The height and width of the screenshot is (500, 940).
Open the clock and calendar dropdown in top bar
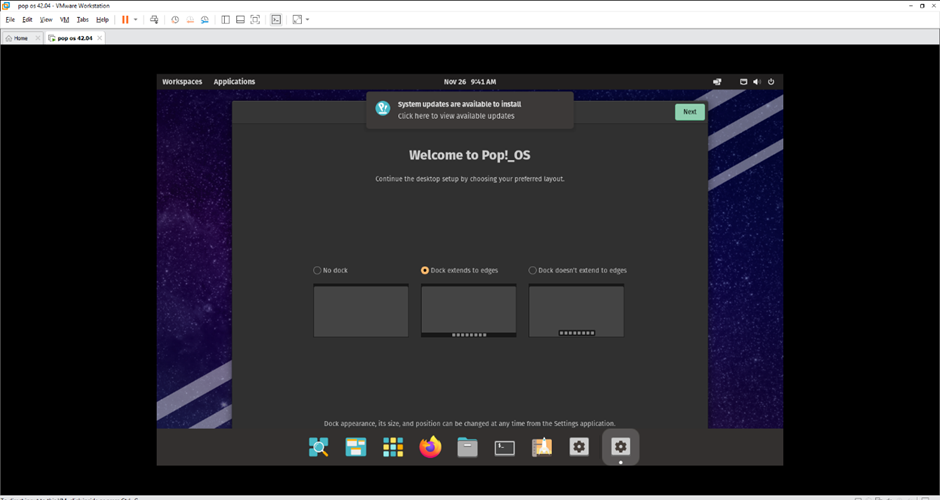tap(469, 81)
